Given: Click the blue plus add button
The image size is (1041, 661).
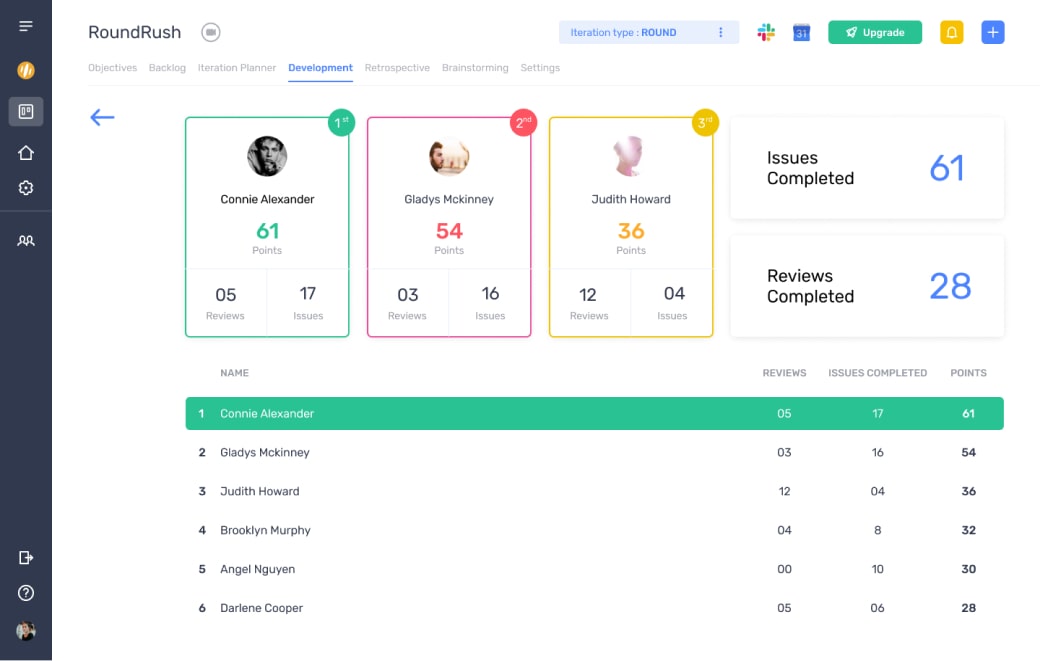Looking at the screenshot, I should [992, 32].
